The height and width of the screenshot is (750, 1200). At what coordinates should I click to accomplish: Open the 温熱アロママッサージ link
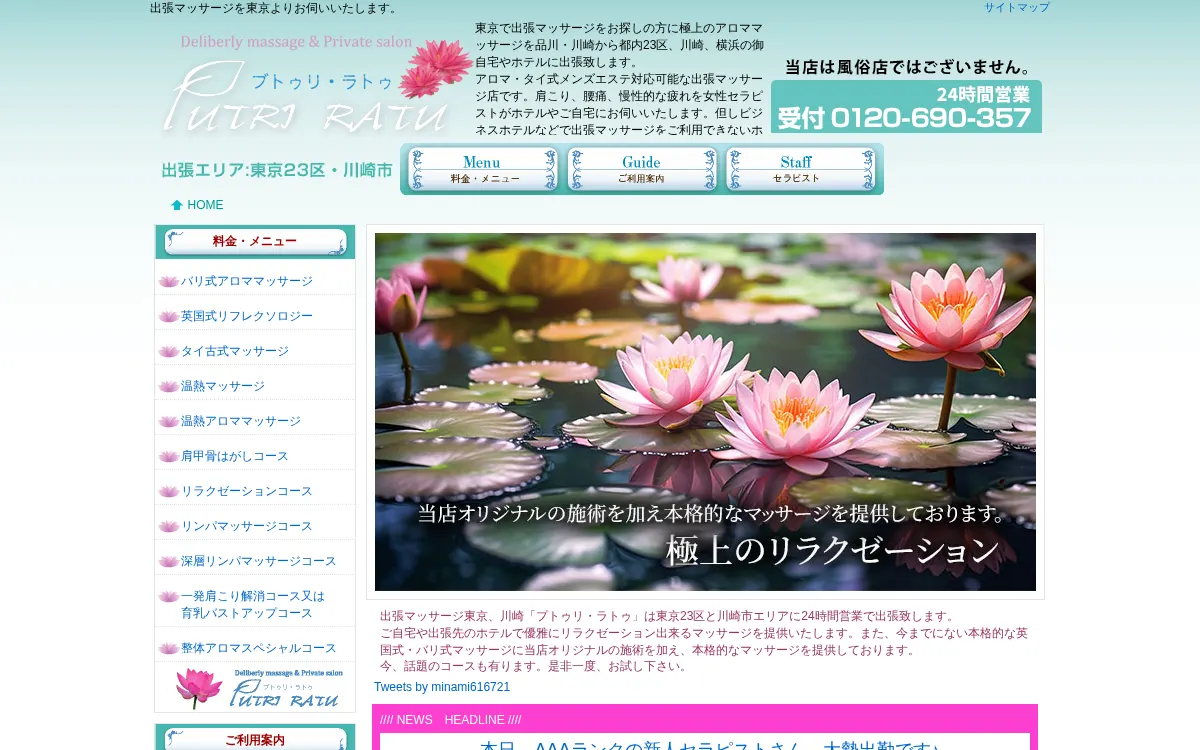(x=241, y=421)
